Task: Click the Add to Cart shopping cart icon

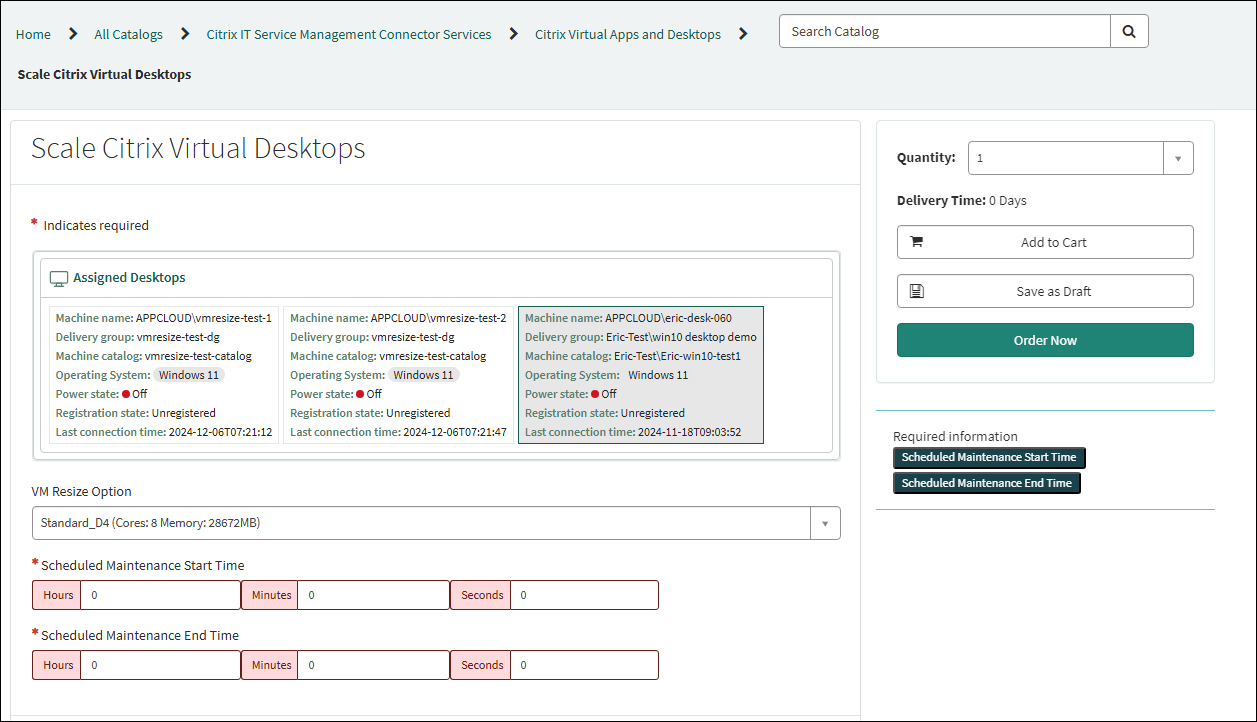Action: click(917, 242)
